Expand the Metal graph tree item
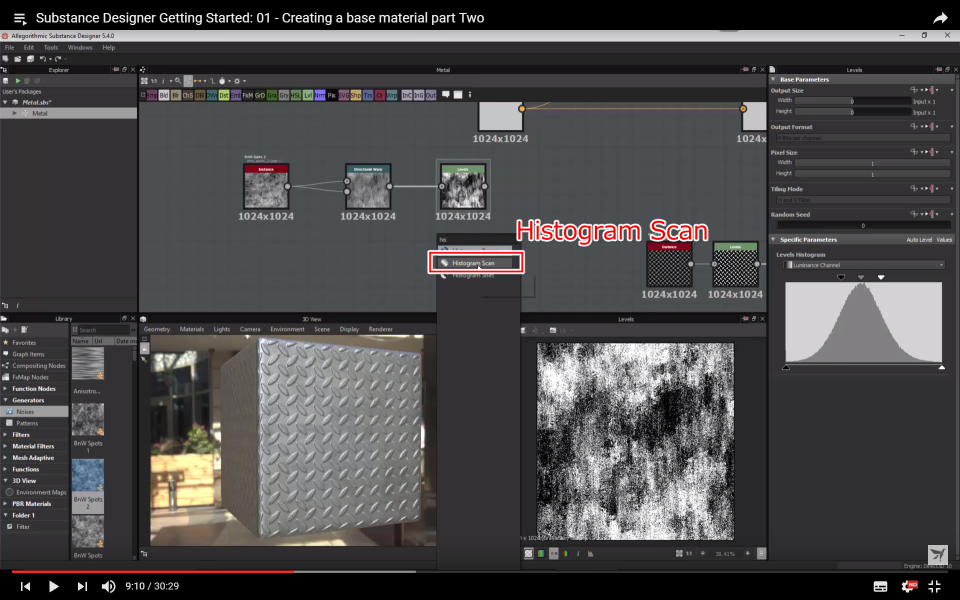 click(x=15, y=113)
